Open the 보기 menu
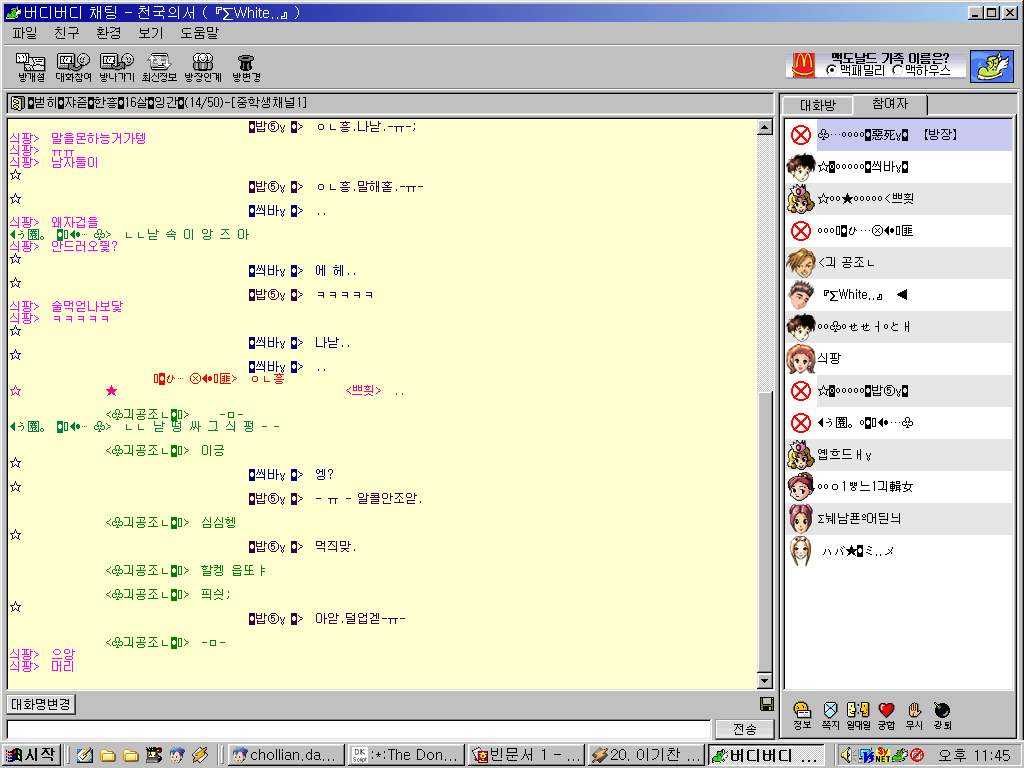 coord(150,33)
